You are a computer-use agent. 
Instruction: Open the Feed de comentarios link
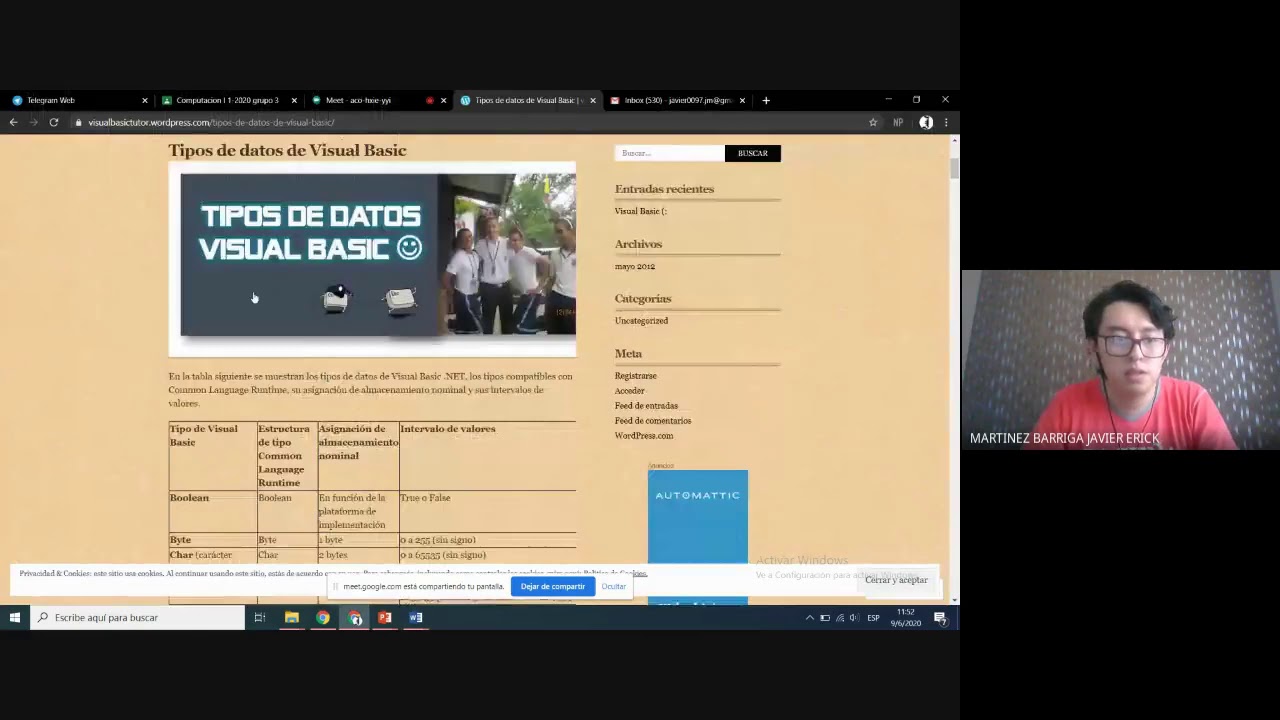[x=653, y=421]
